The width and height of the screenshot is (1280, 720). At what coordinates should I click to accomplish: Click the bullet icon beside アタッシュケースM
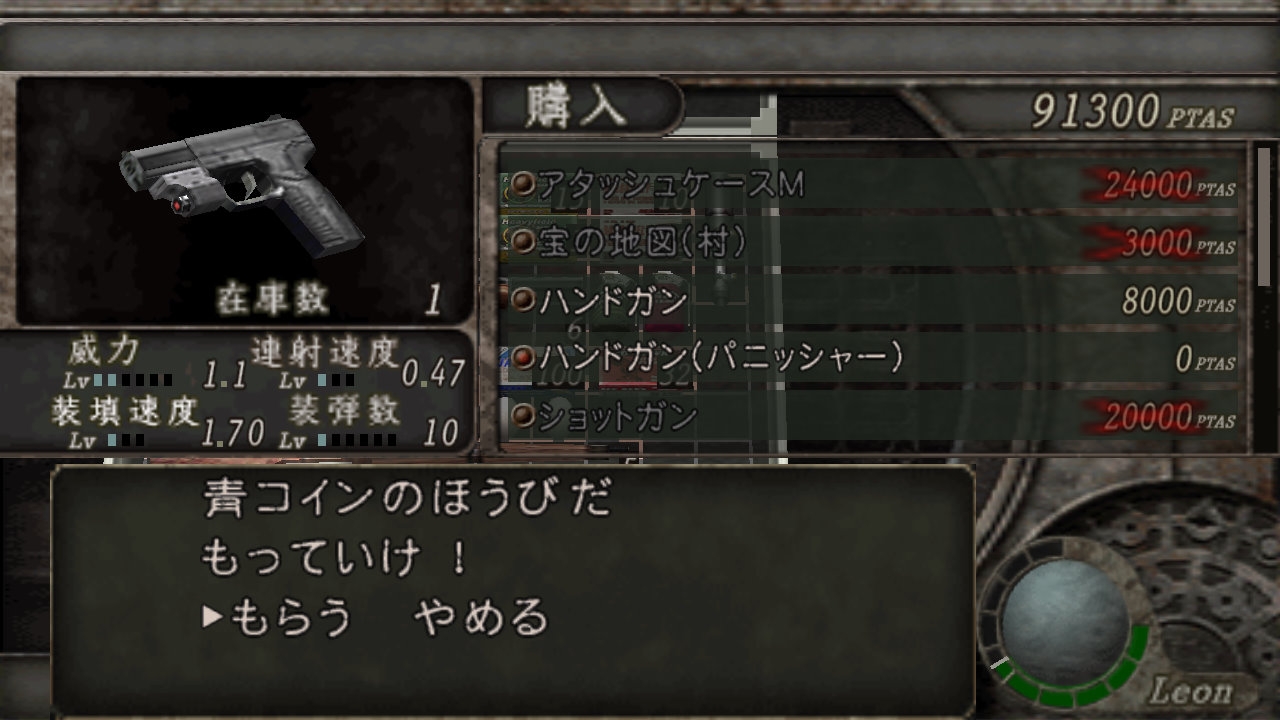click(523, 184)
